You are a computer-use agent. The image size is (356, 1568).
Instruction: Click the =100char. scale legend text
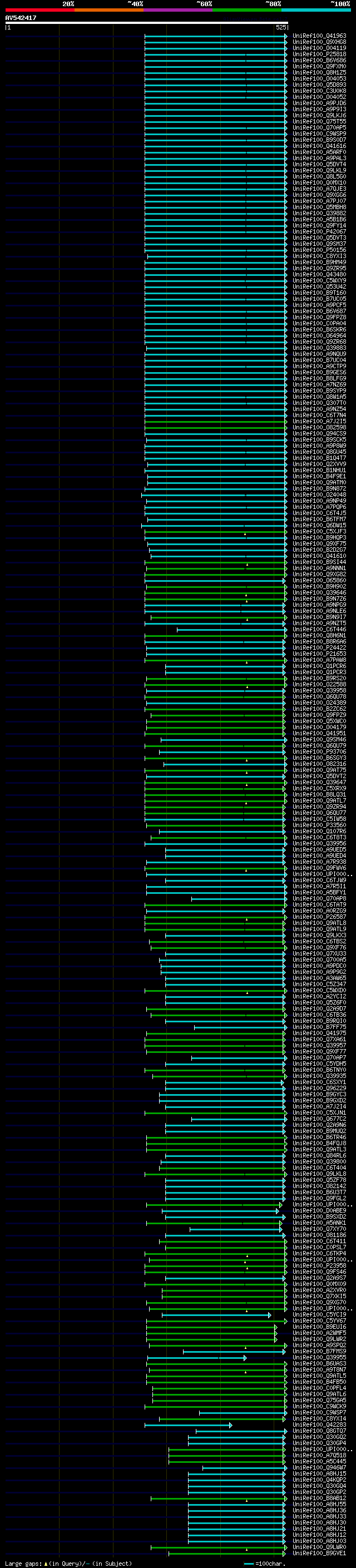(270, 1564)
